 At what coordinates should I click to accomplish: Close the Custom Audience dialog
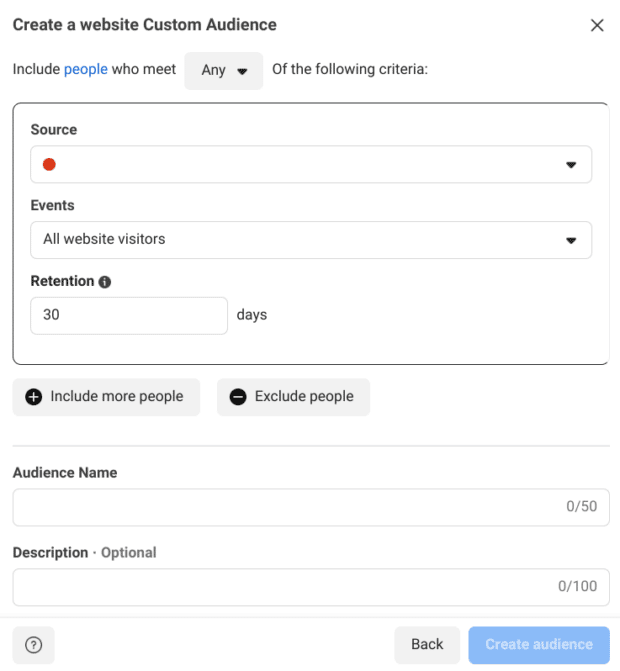click(x=597, y=25)
